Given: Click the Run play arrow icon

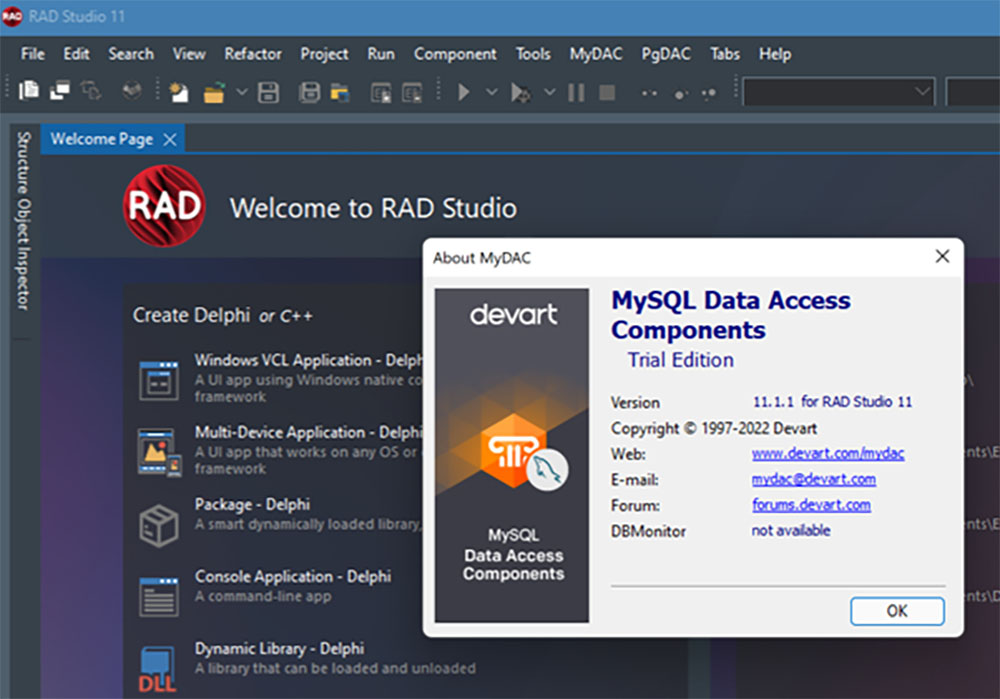Looking at the screenshot, I should (464, 92).
